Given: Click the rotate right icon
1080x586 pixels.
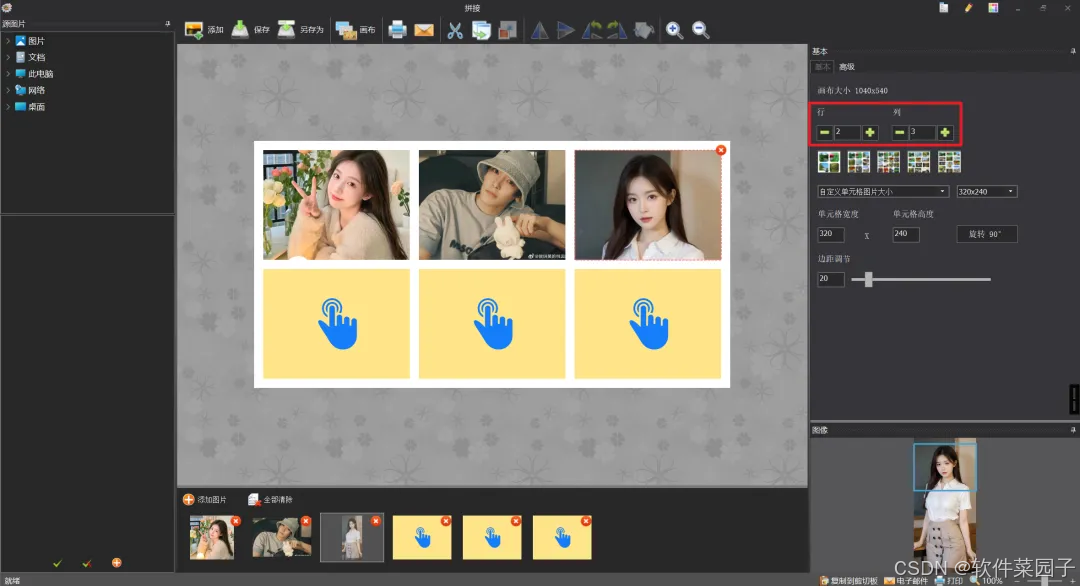Looking at the screenshot, I should tap(617, 30).
